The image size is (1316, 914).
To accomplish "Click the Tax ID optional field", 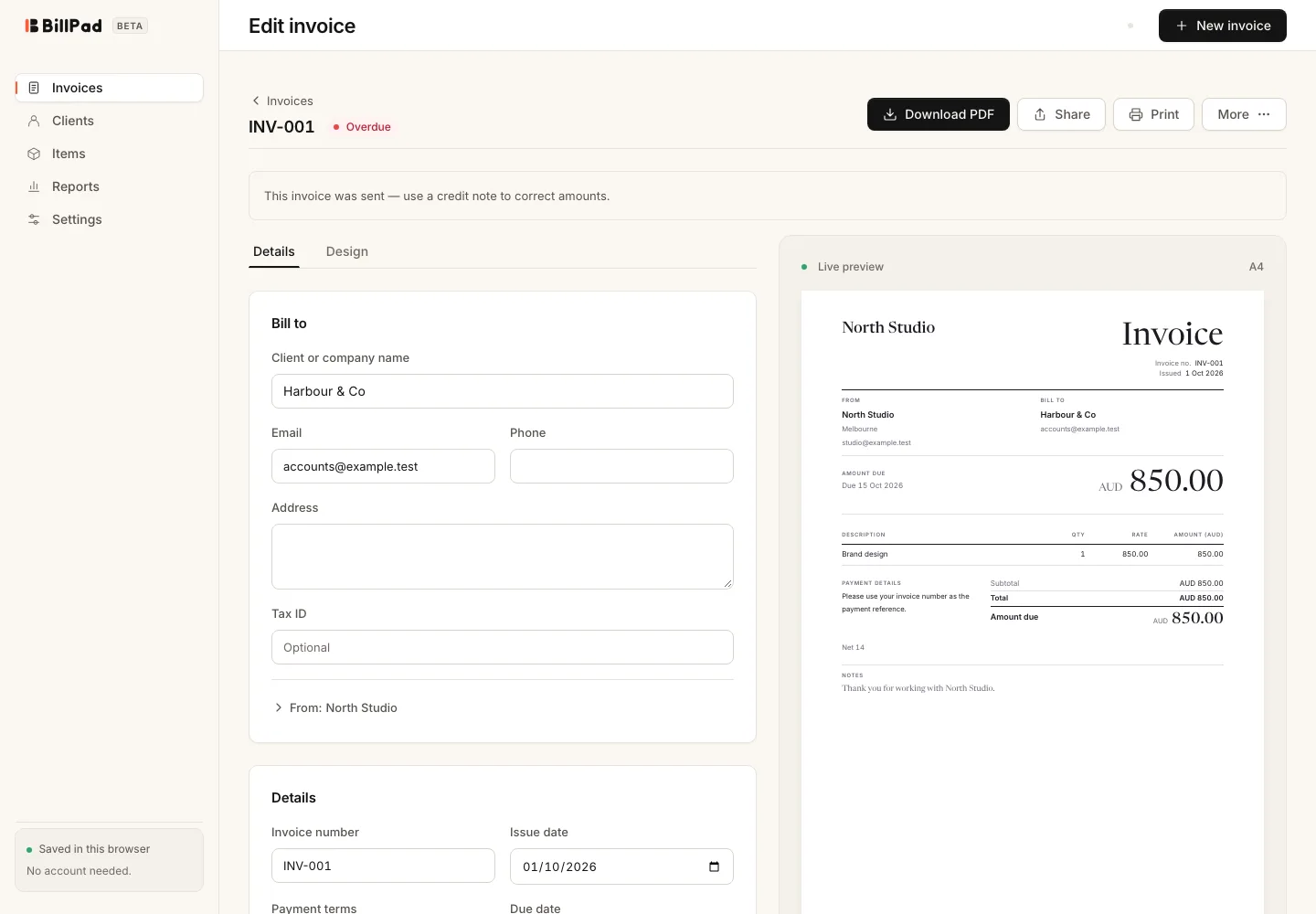I will coord(503,647).
